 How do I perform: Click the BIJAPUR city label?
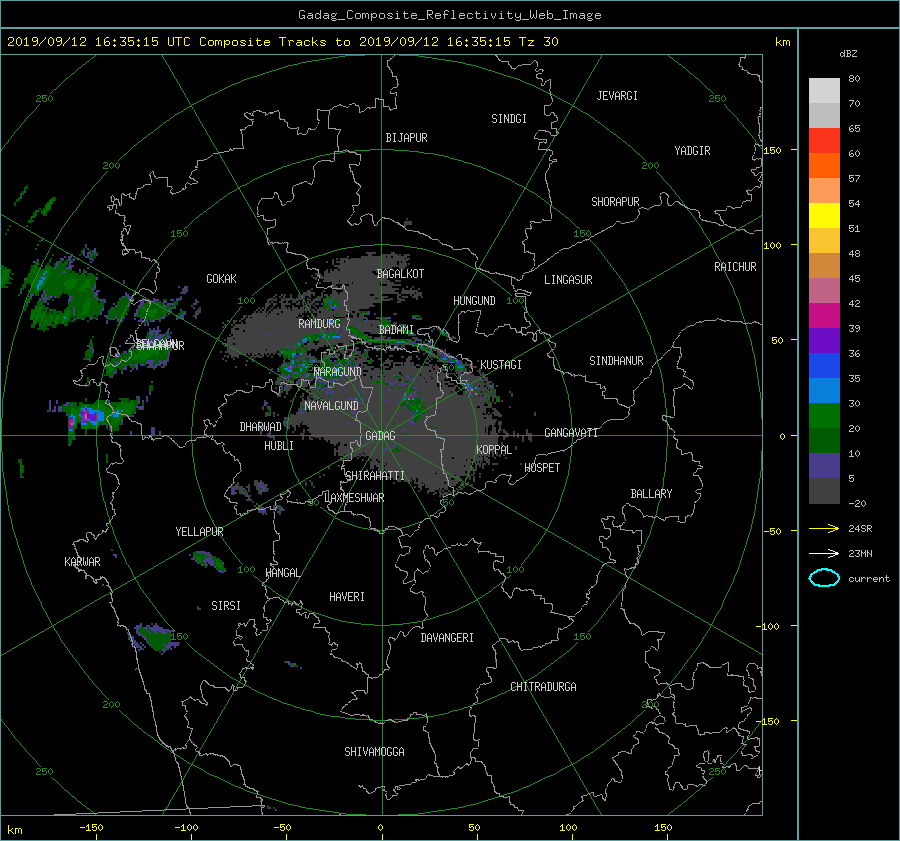[406, 138]
